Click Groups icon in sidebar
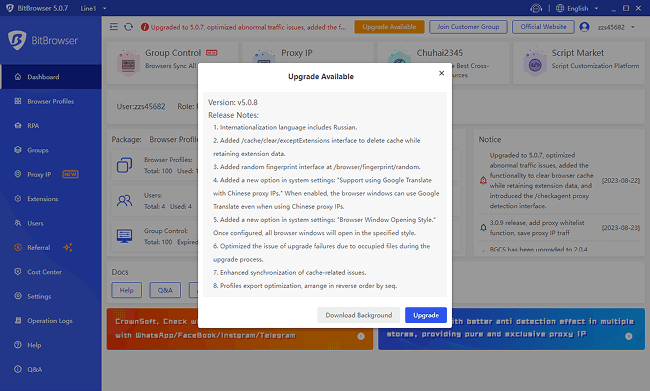The image size is (650, 391). [x=18, y=150]
